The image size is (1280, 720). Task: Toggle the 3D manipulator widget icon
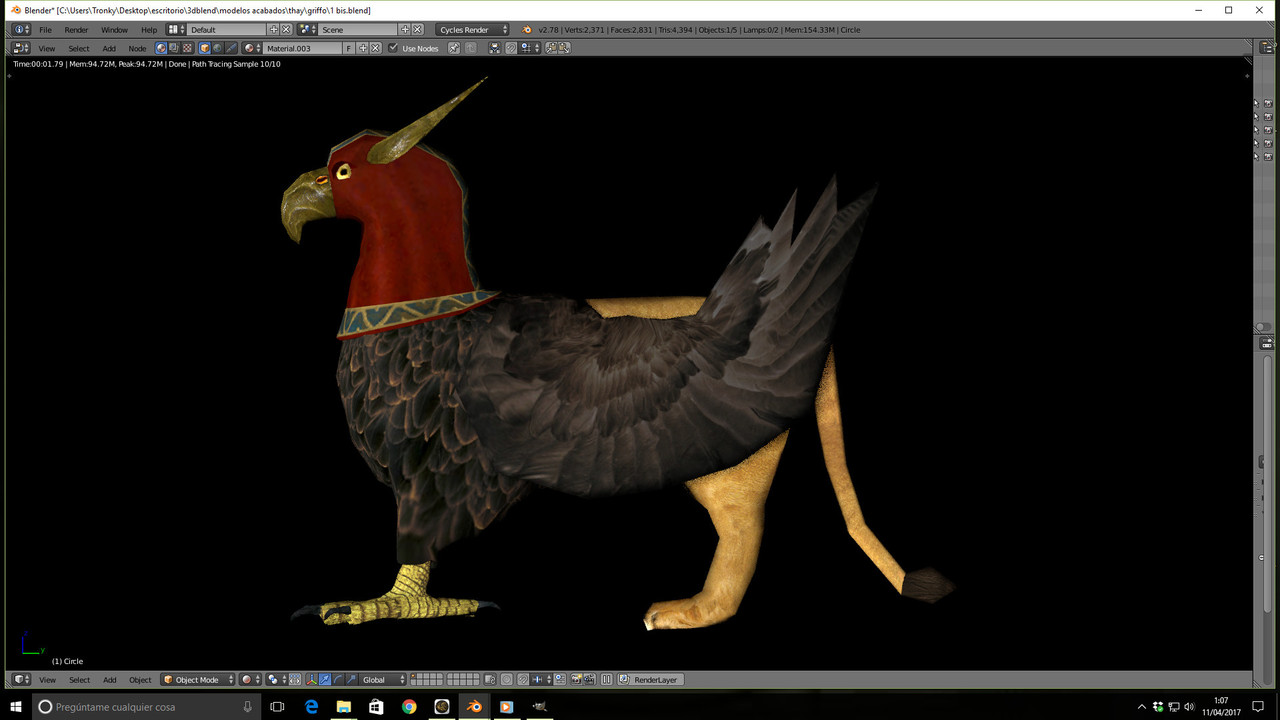point(311,680)
